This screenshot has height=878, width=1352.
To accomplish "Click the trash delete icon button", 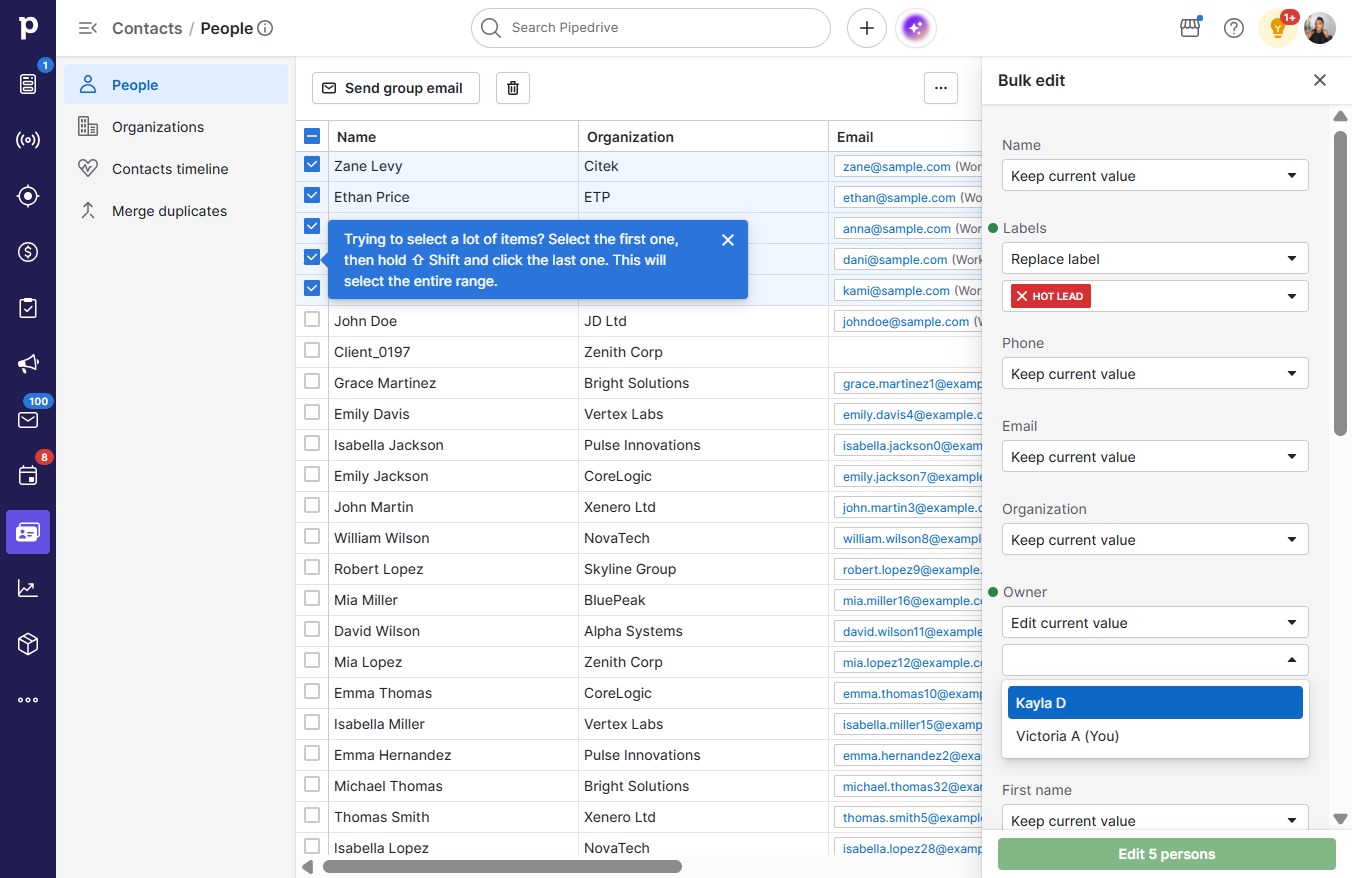I will (x=513, y=88).
